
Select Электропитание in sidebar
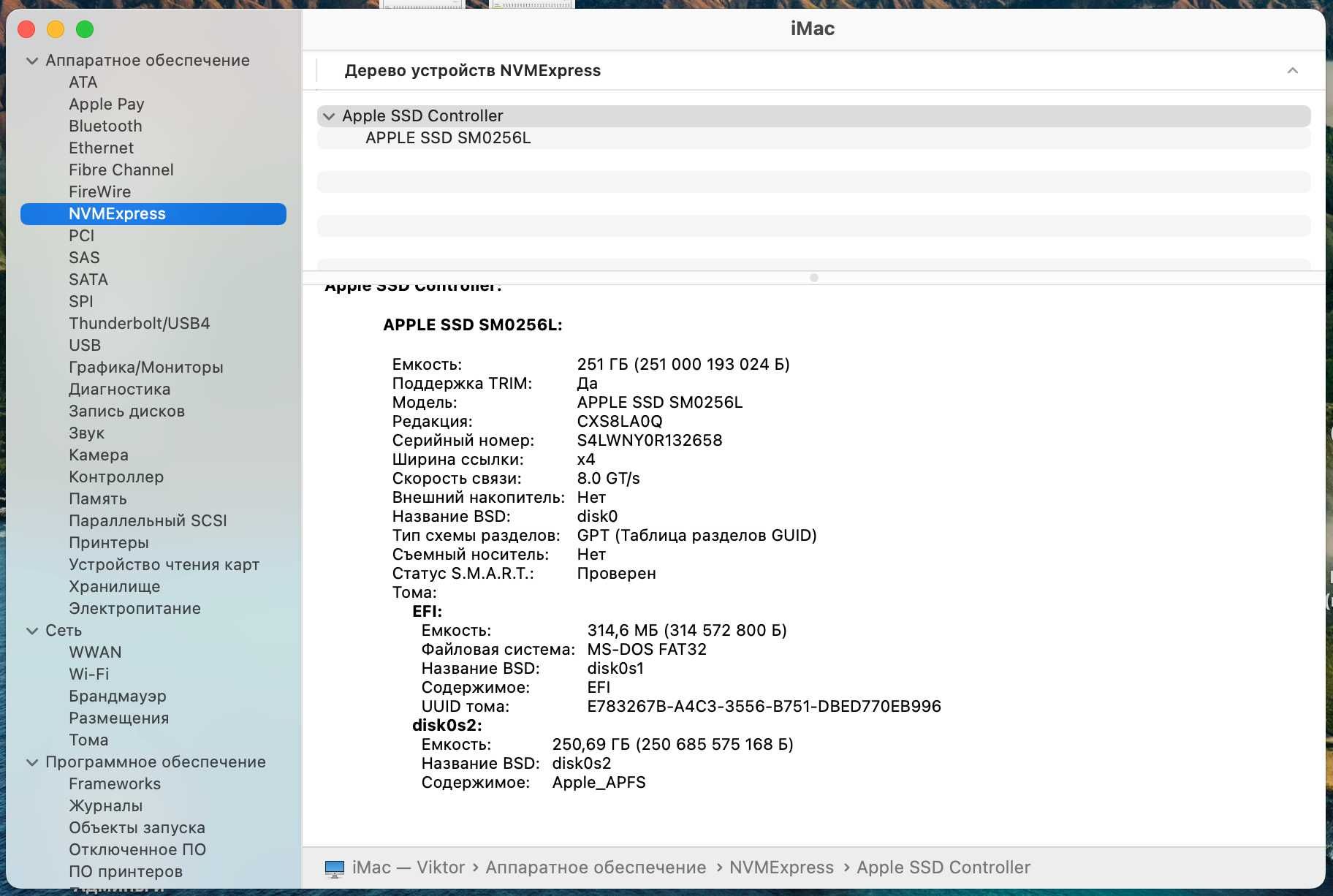[135, 609]
